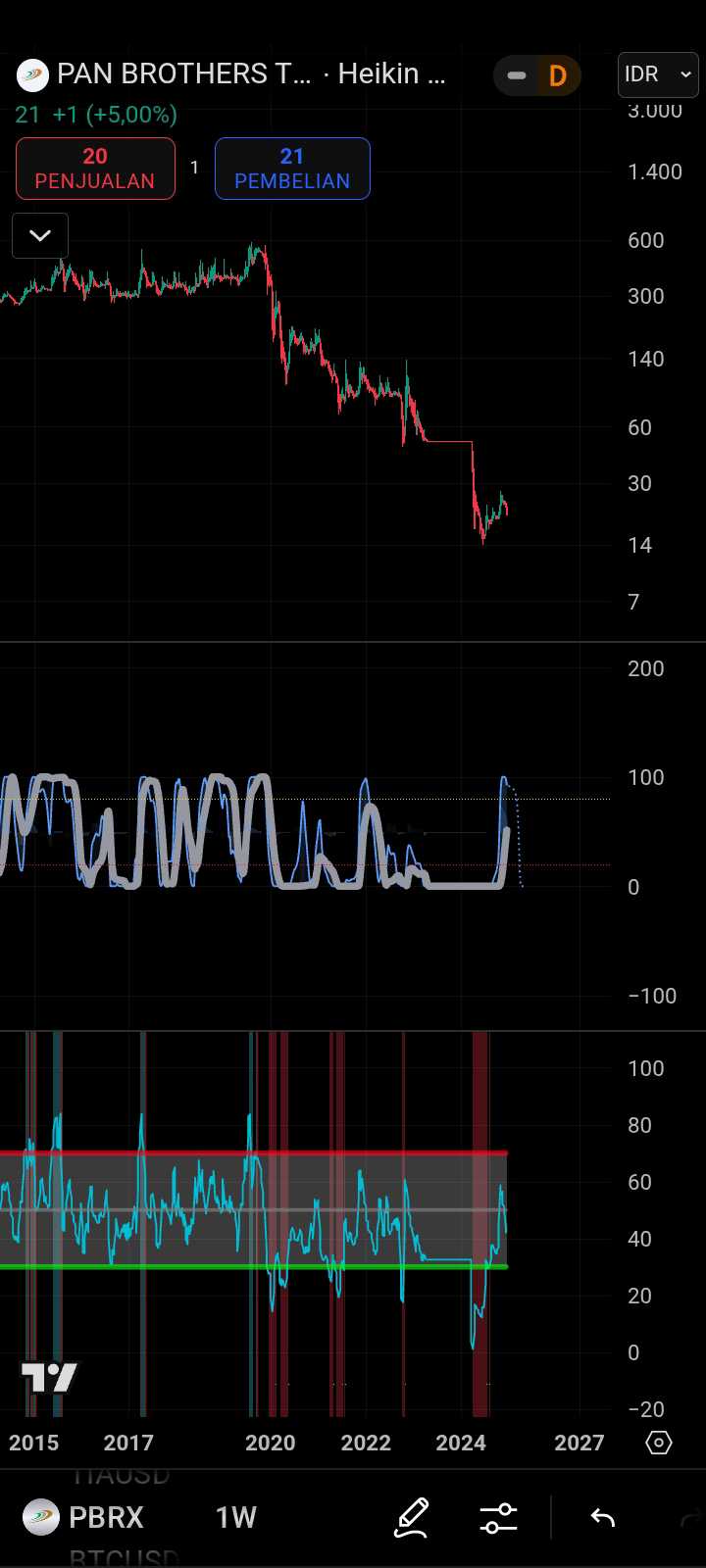Tap the 20 PENJUALAN sell button
The height and width of the screenshot is (1568, 706).
click(95, 169)
